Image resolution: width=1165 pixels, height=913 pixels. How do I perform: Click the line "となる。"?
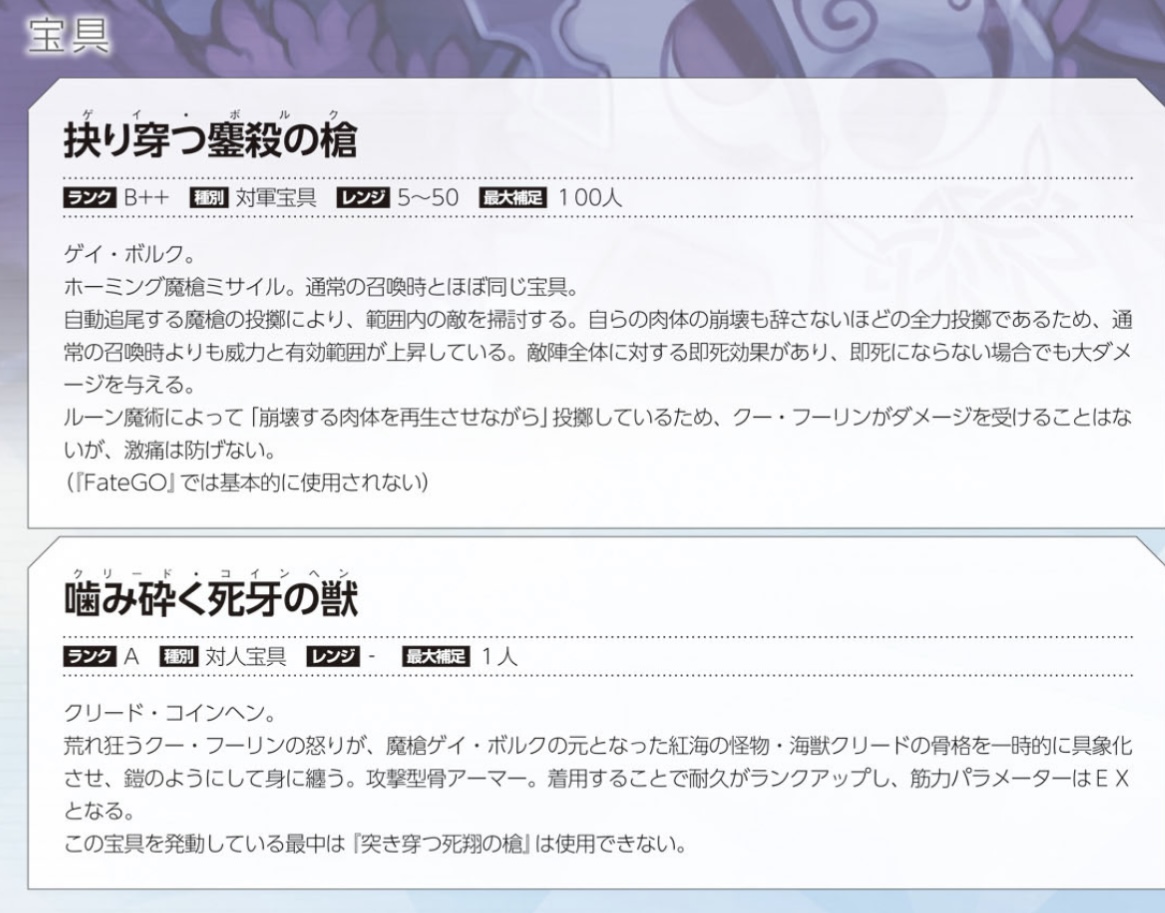(x=100, y=811)
